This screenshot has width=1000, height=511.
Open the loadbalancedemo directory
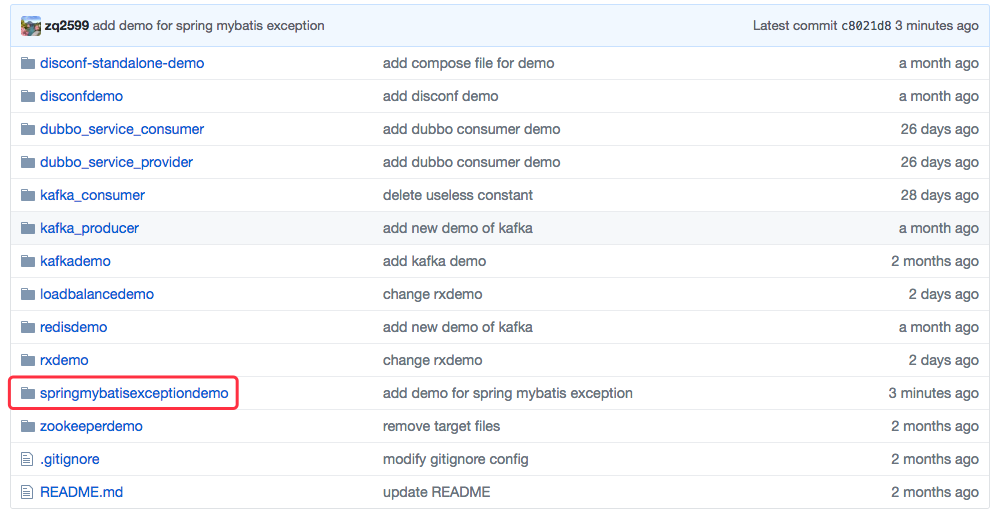click(97, 294)
